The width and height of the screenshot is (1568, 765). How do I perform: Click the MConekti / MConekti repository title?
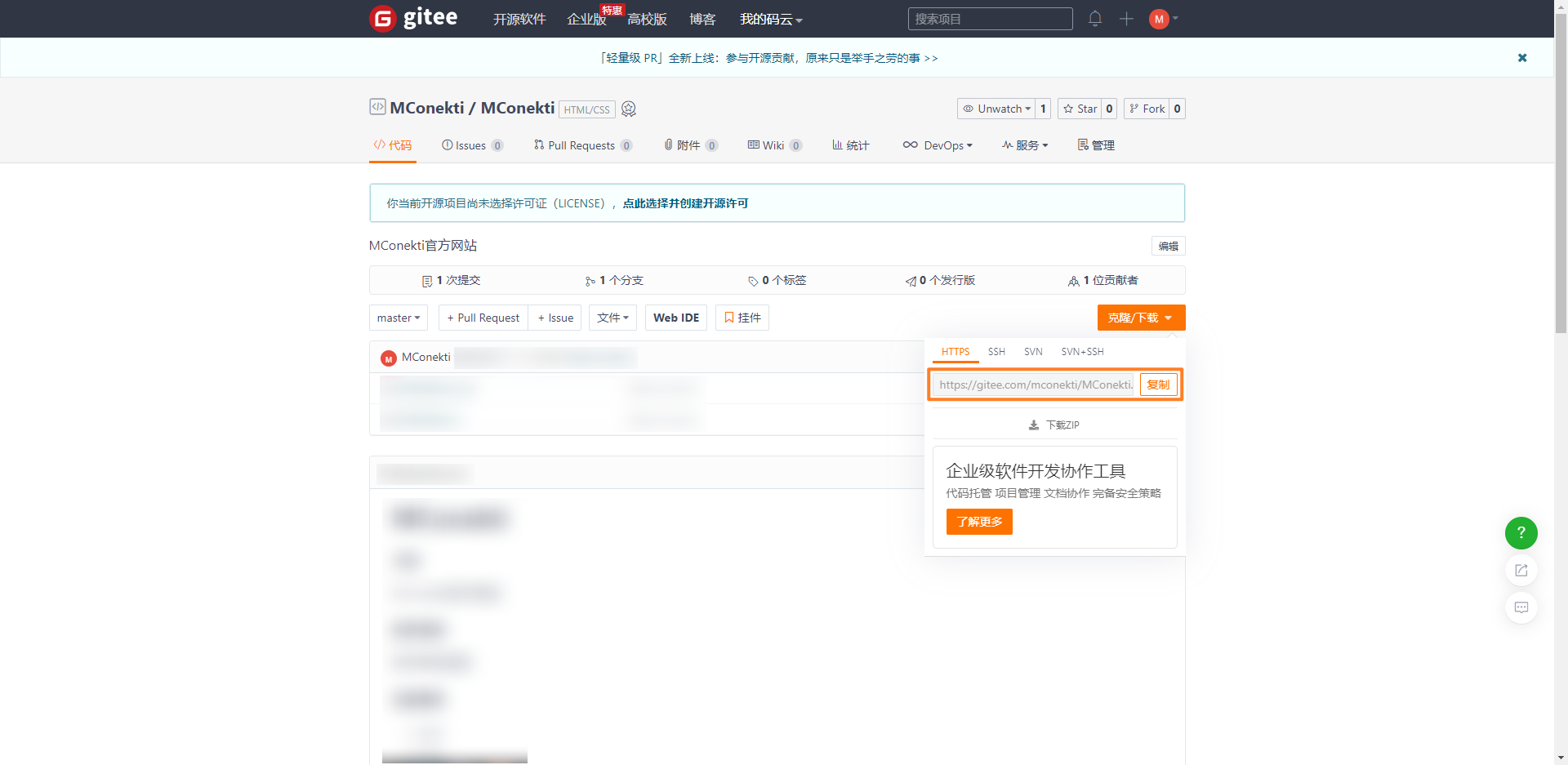tap(472, 108)
